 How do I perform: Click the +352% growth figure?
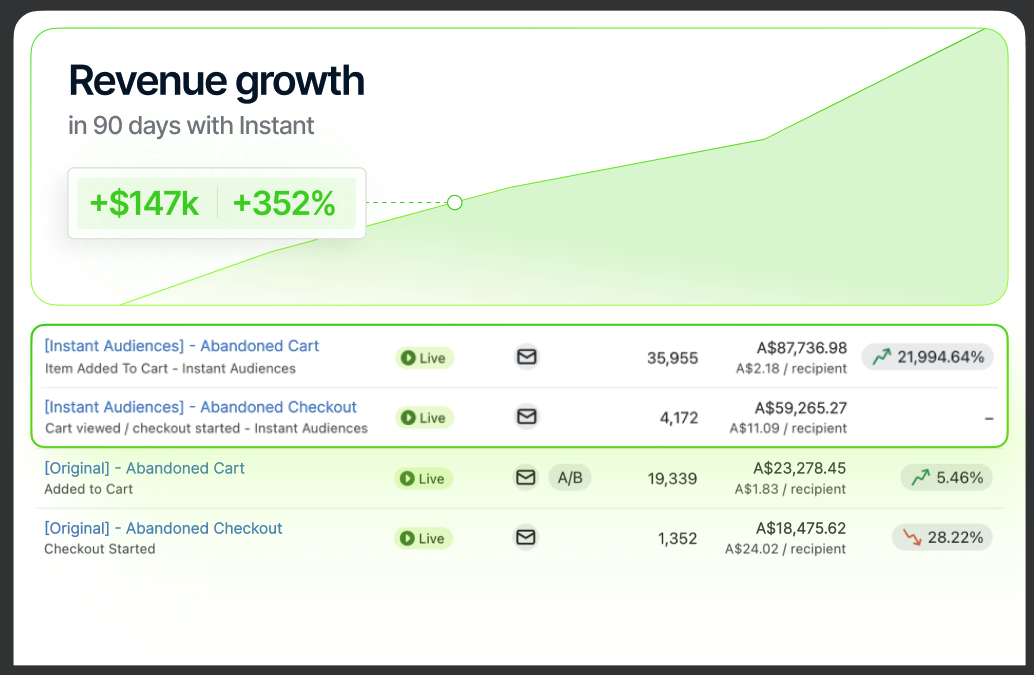(x=284, y=204)
